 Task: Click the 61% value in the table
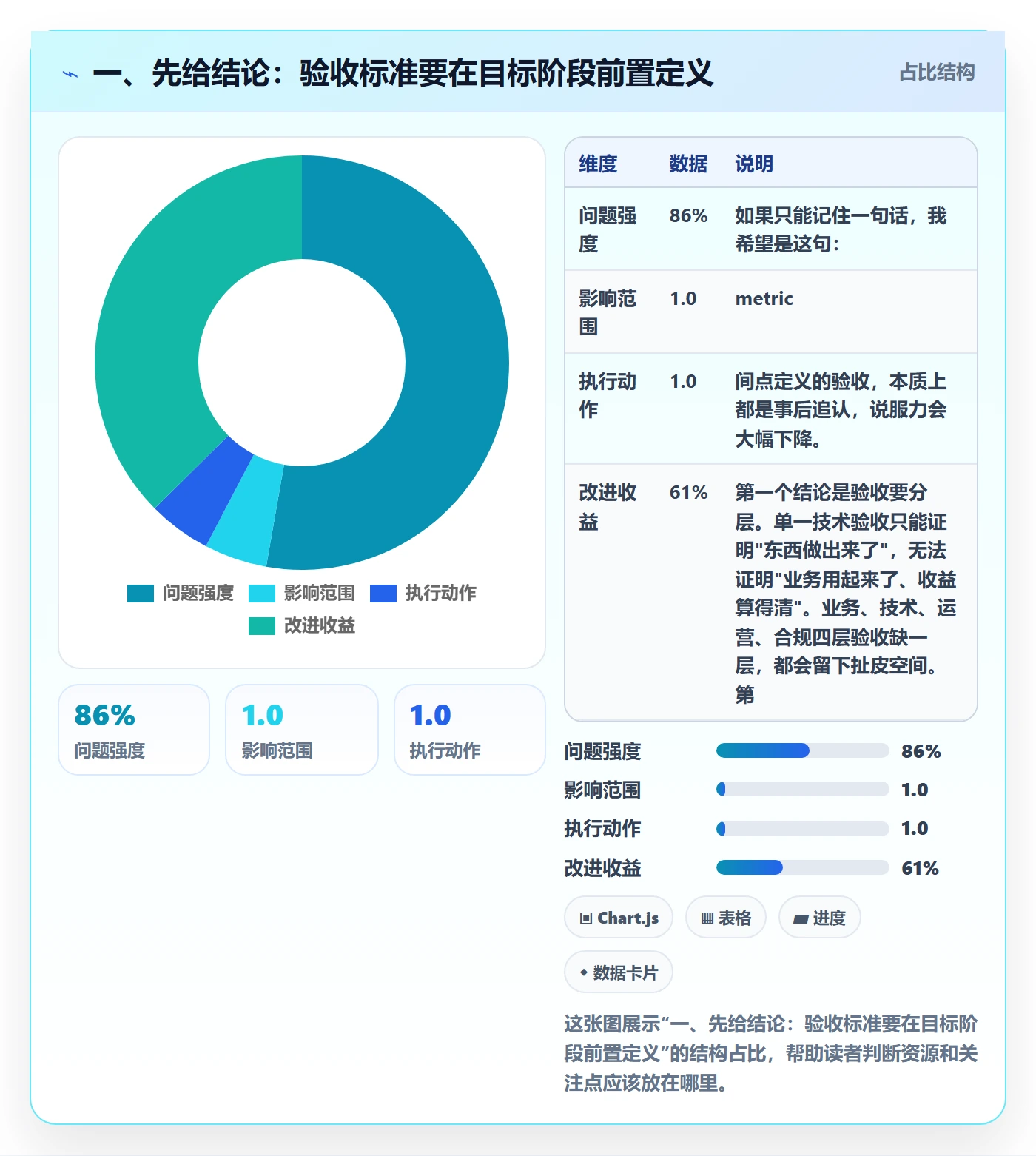tap(688, 492)
